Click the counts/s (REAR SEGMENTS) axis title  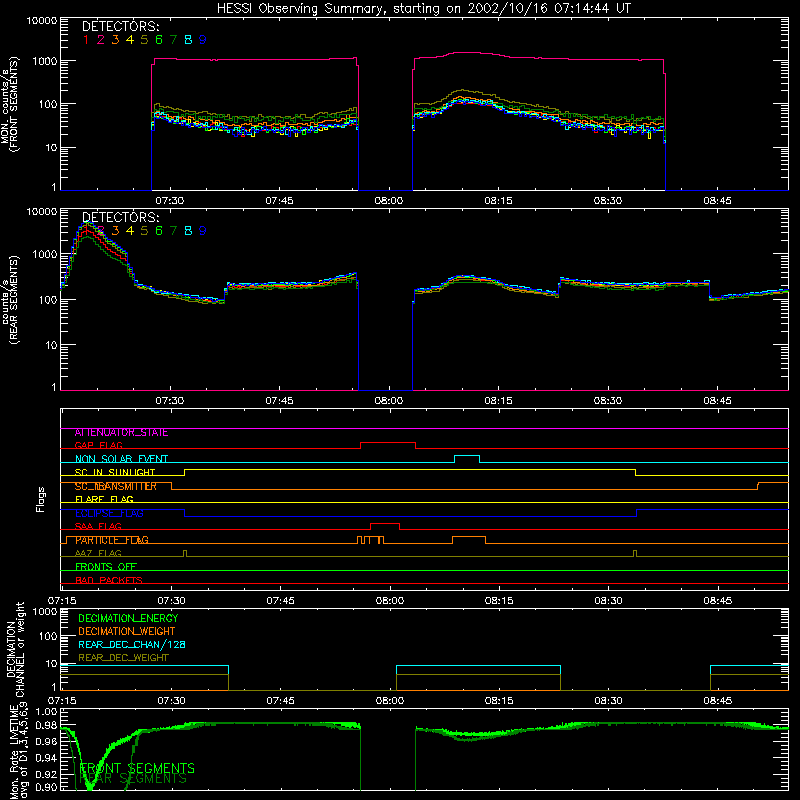10,300
